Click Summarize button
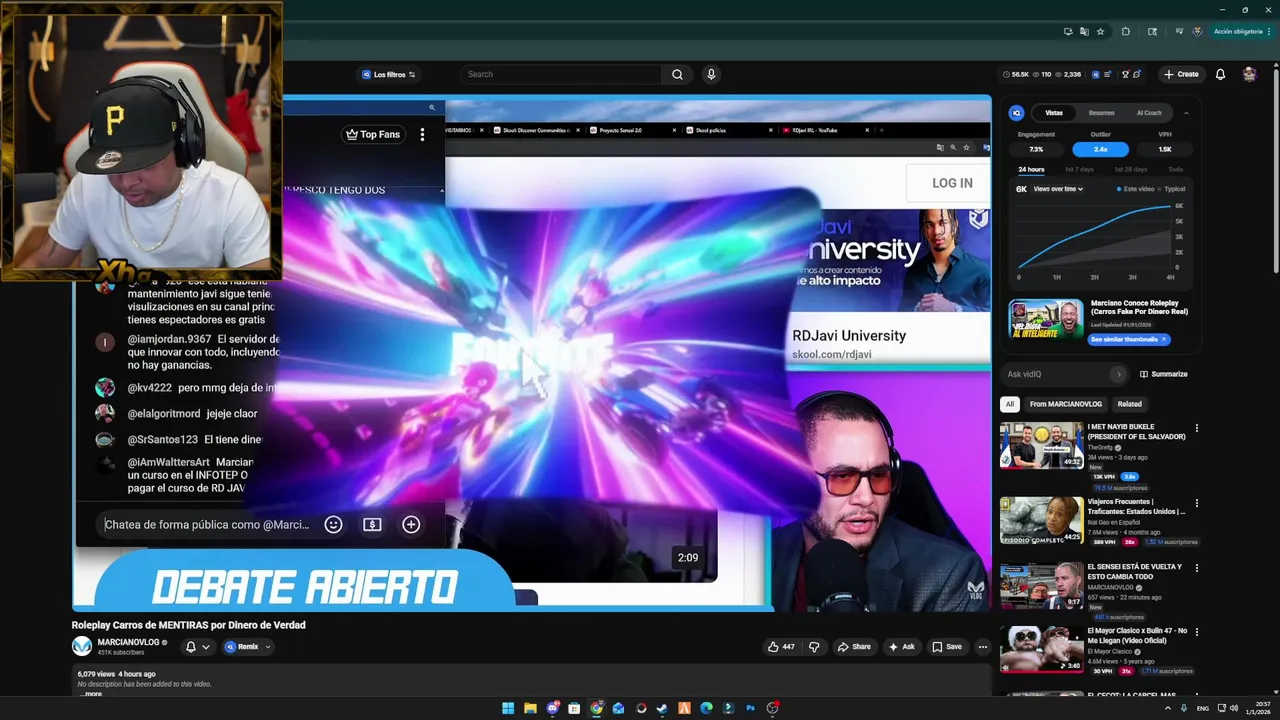1280x720 pixels. 1164,374
